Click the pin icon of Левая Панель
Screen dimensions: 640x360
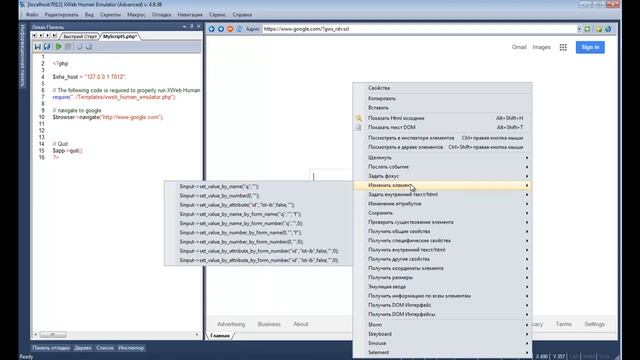tap(191, 27)
